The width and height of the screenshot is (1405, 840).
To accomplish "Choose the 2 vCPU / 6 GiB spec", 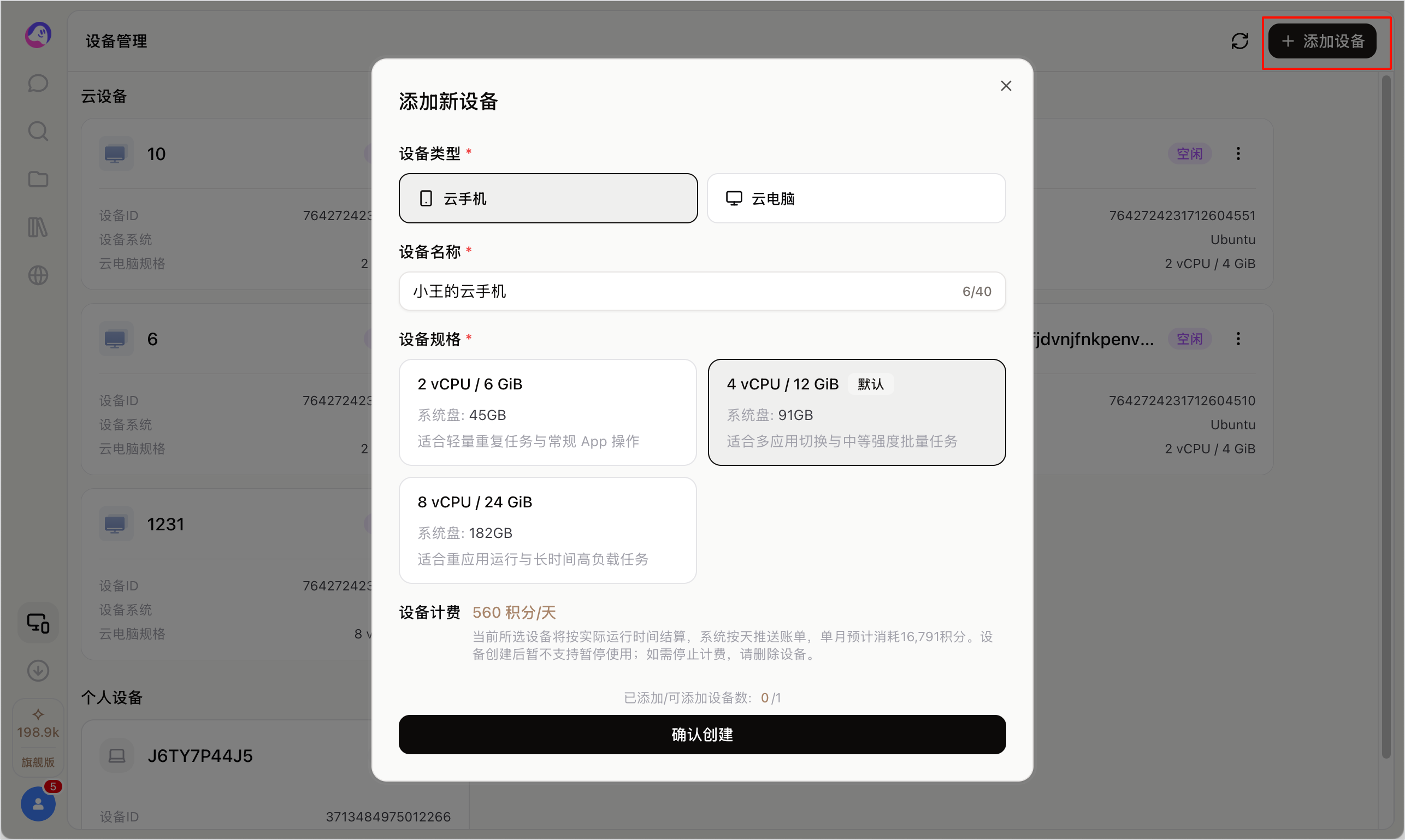I will pyautogui.click(x=547, y=413).
